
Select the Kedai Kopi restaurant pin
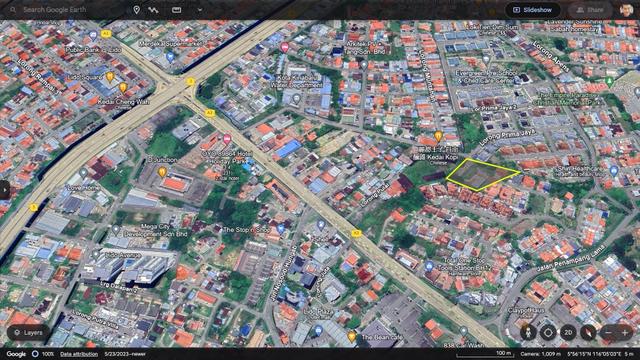[438, 136]
